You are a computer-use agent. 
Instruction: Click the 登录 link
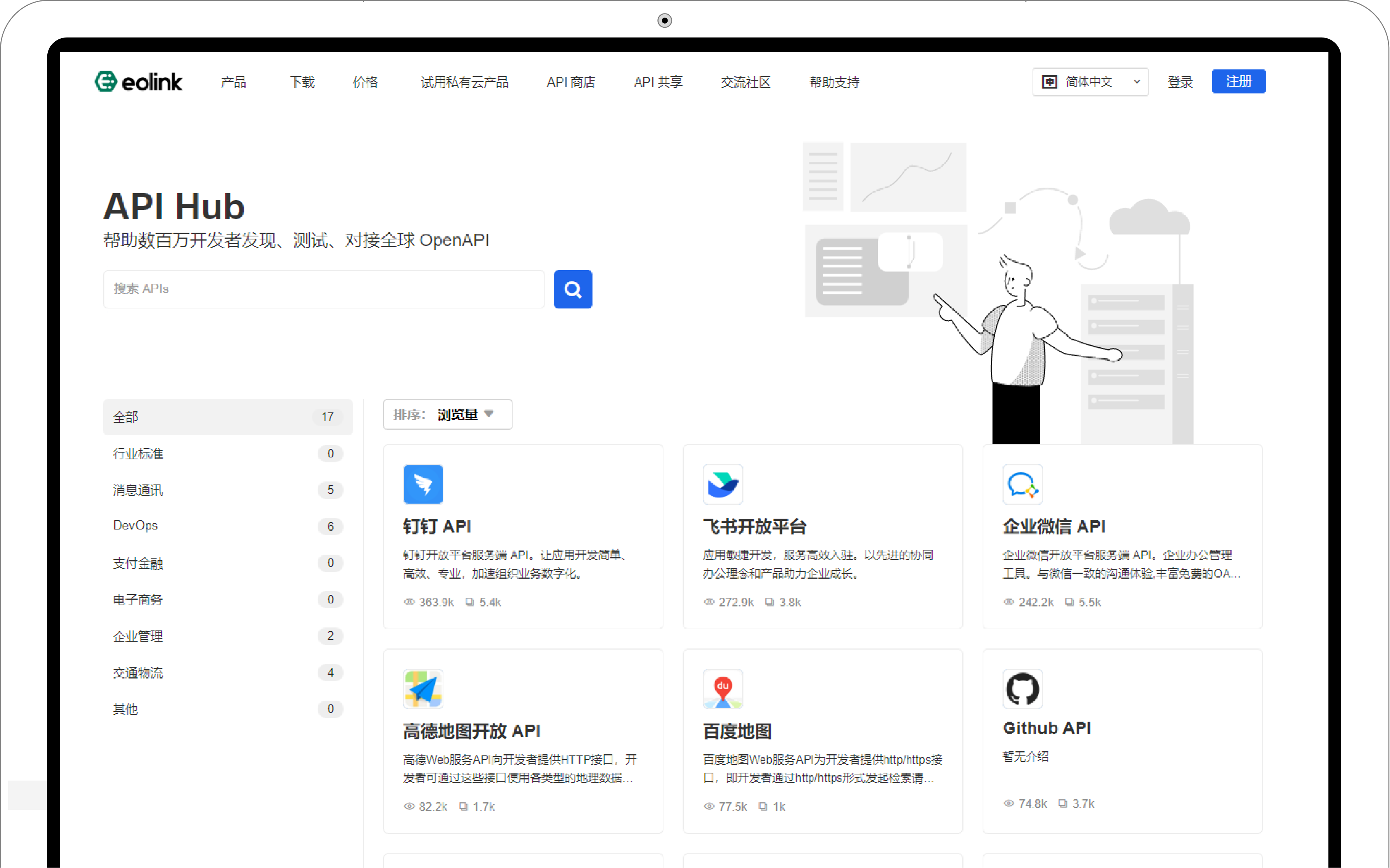click(1180, 82)
